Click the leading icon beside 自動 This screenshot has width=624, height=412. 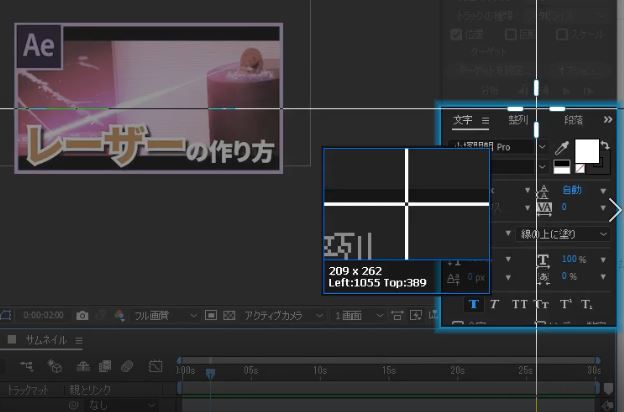(543, 191)
